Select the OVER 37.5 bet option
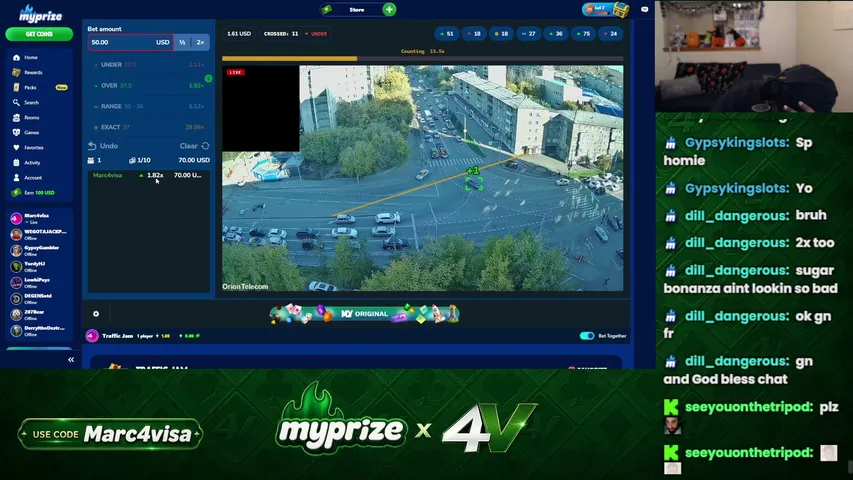The image size is (853, 480). pos(149,85)
